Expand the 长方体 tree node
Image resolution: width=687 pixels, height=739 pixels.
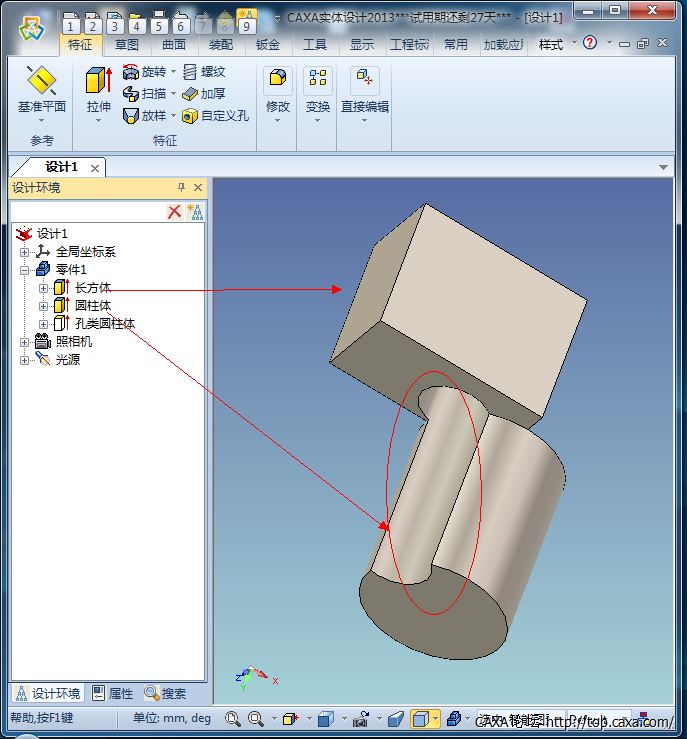click(43, 288)
